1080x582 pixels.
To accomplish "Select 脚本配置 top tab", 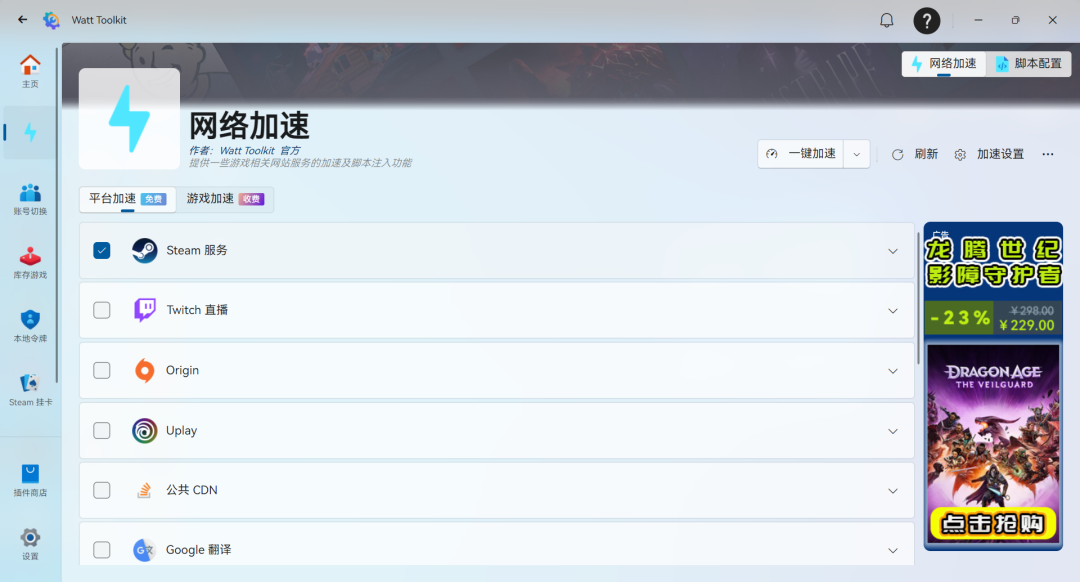I will [x=1028, y=63].
